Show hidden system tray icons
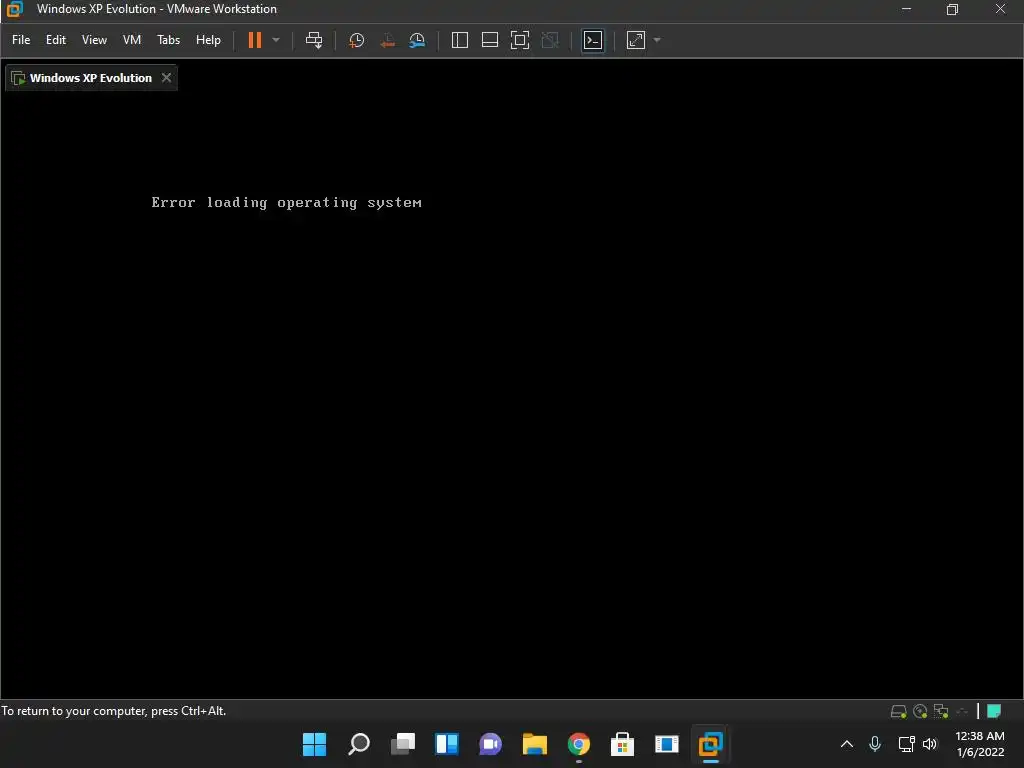Viewport: 1024px width, 768px height. (x=847, y=744)
